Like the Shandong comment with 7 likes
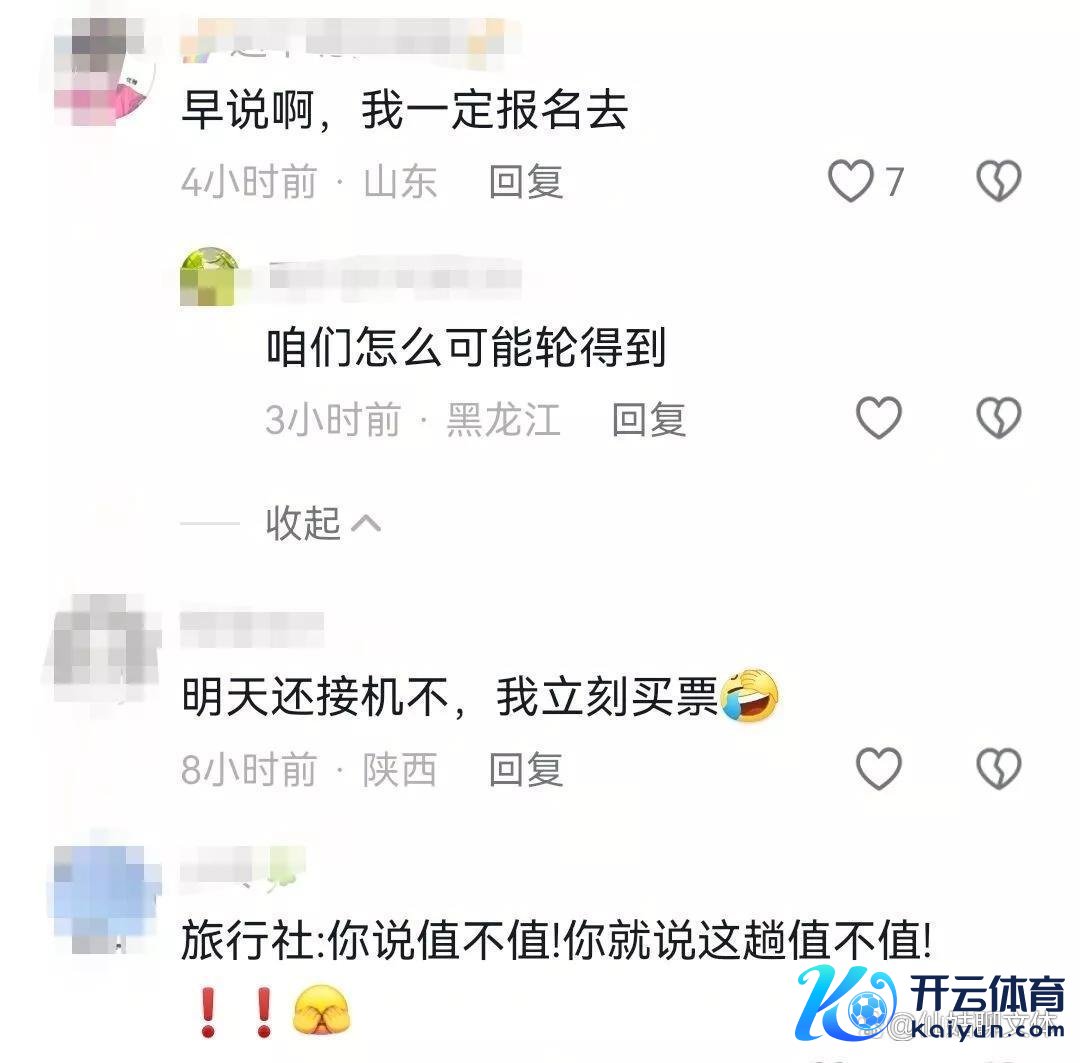The width and height of the screenshot is (1080, 1063). tap(851, 181)
